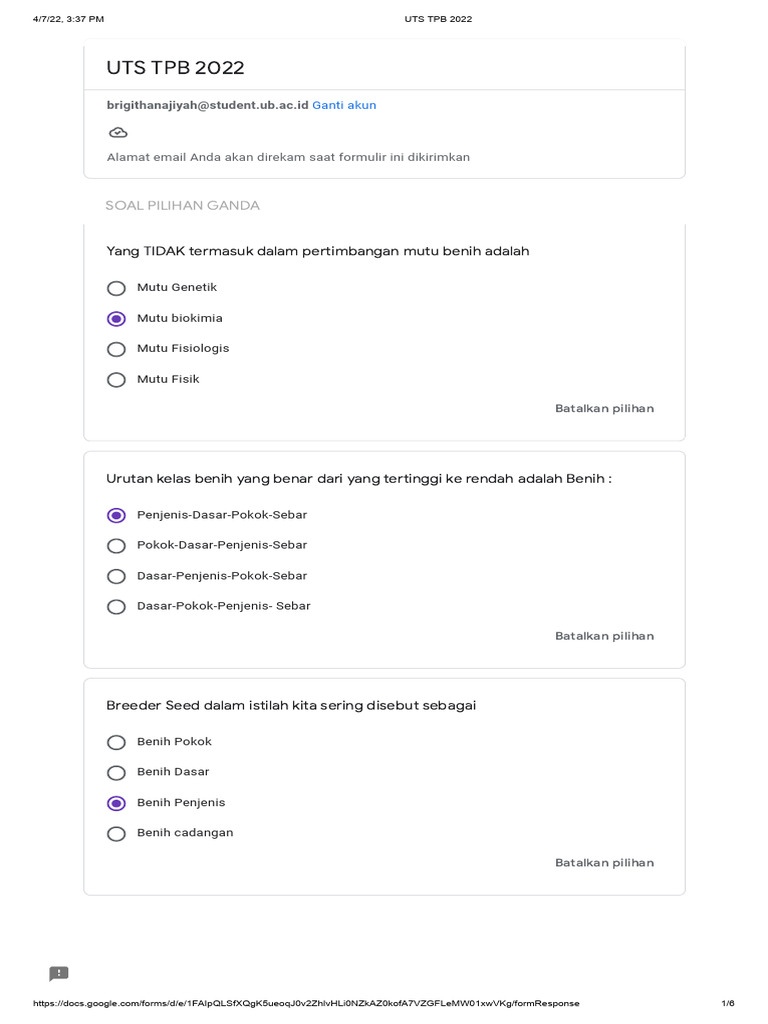Pick the Benih cadangan option
The height and width of the screenshot is (1024, 768).
click(x=117, y=834)
